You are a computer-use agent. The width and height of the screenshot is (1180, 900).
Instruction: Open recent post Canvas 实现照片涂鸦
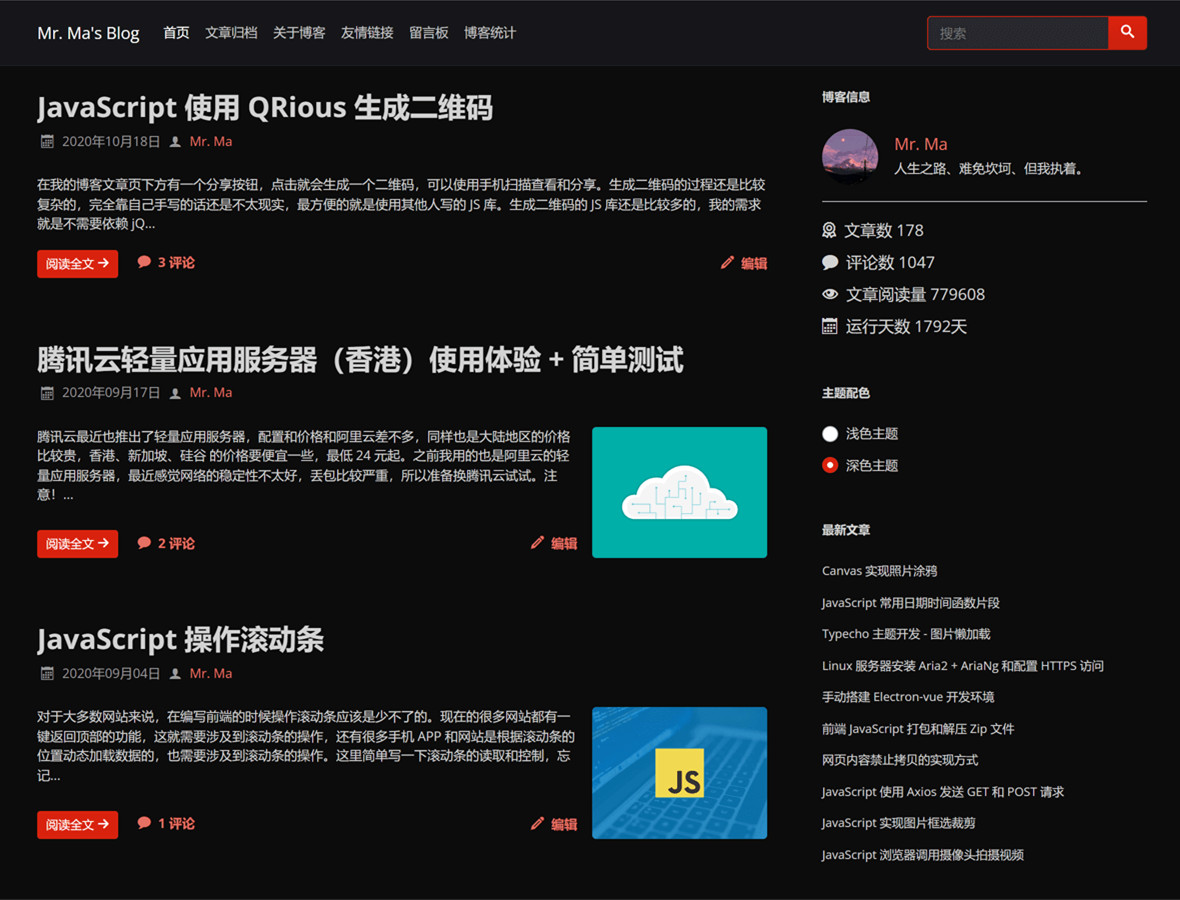click(x=879, y=570)
